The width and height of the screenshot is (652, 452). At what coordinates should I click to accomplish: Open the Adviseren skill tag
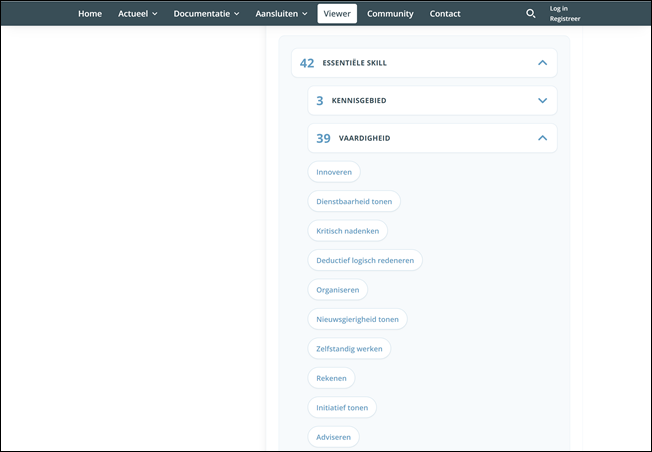[333, 437]
